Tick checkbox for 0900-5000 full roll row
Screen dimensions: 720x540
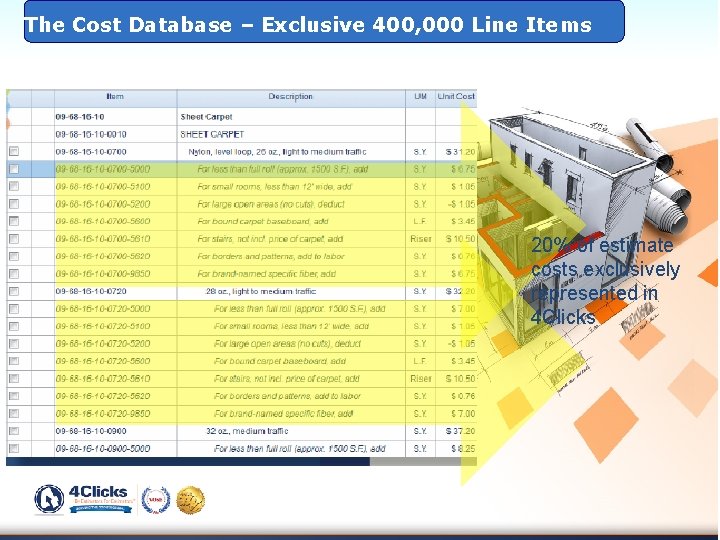pyautogui.click(x=14, y=448)
